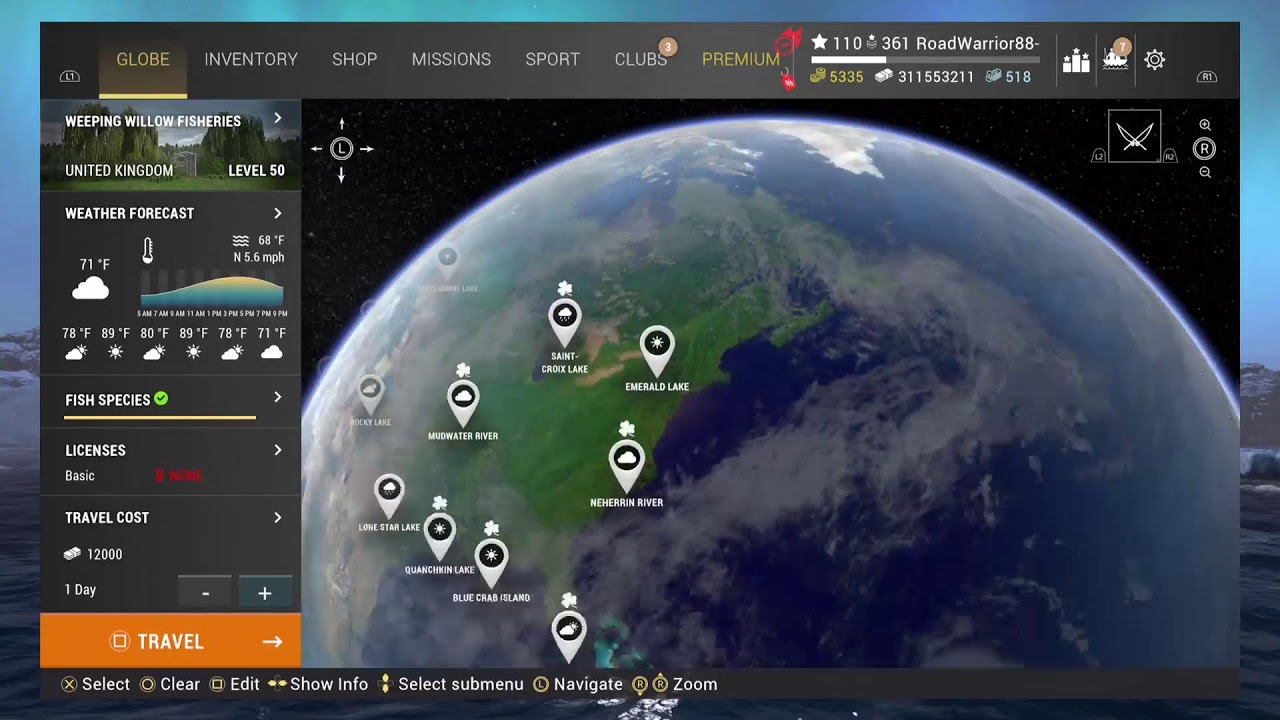Zoom in with the magnifier plus icon
This screenshot has width=1280, height=720.
(x=1205, y=125)
